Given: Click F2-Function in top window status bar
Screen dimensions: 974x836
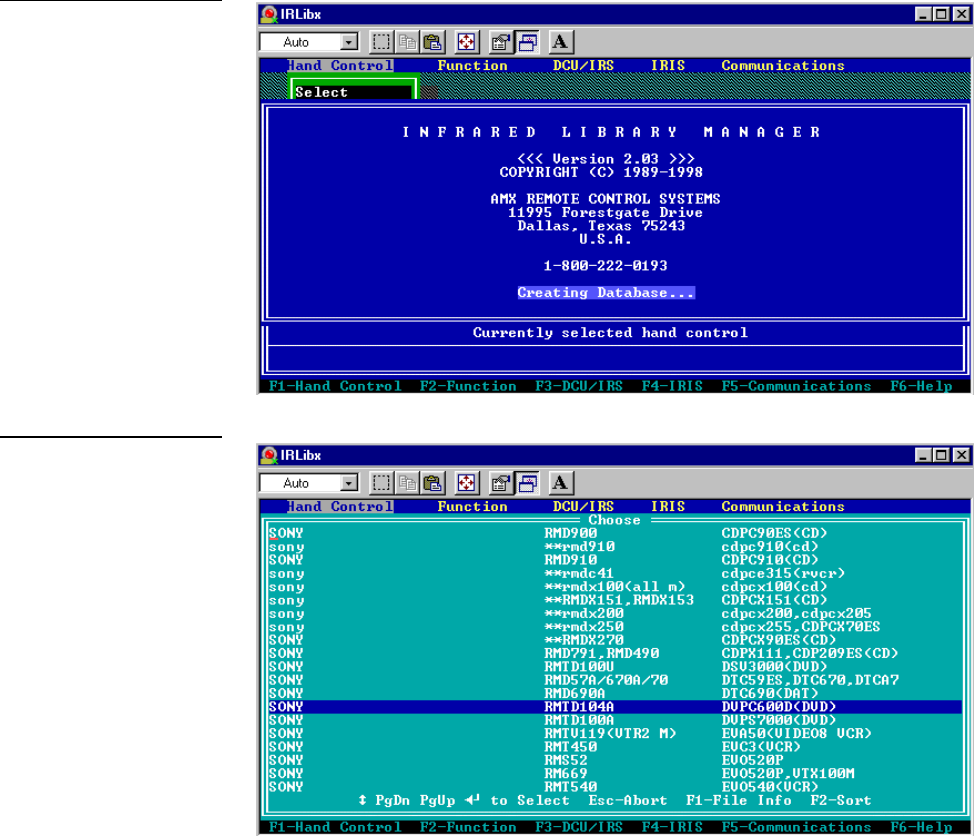Looking at the screenshot, I should tap(468, 386).
